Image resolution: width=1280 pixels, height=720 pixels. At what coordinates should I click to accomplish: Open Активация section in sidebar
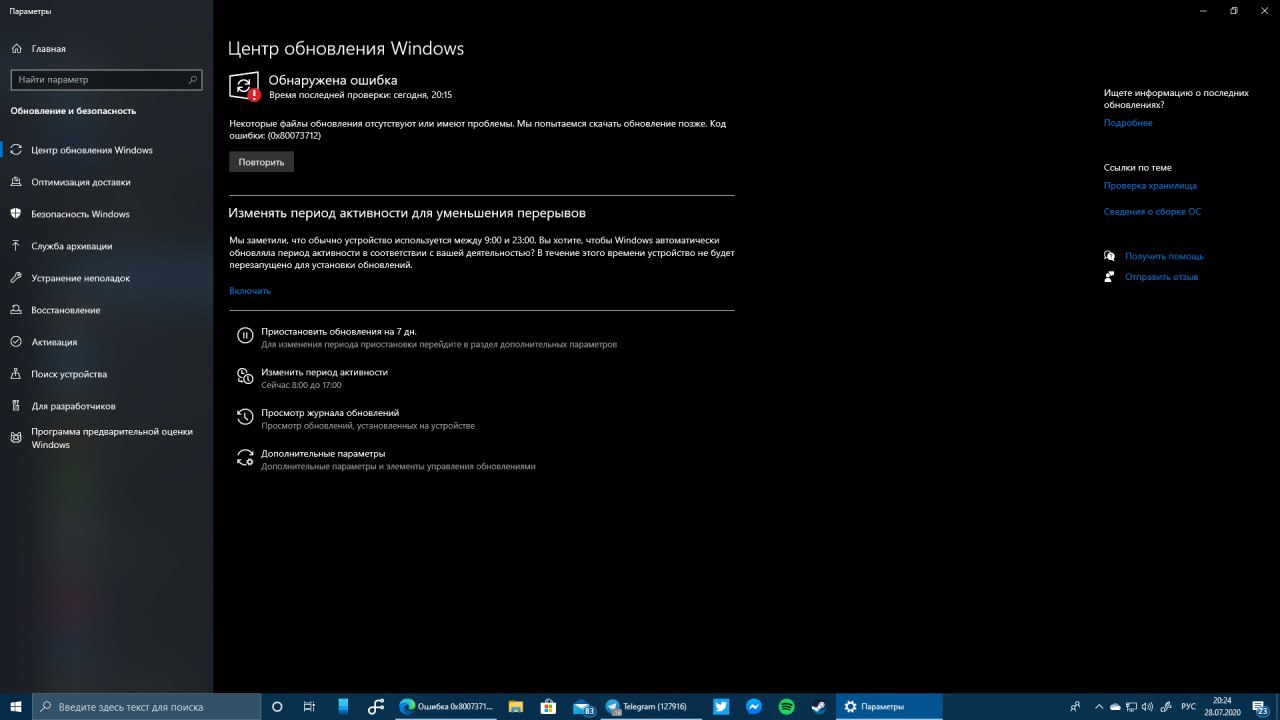pyautogui.click(x=54, y=342)
